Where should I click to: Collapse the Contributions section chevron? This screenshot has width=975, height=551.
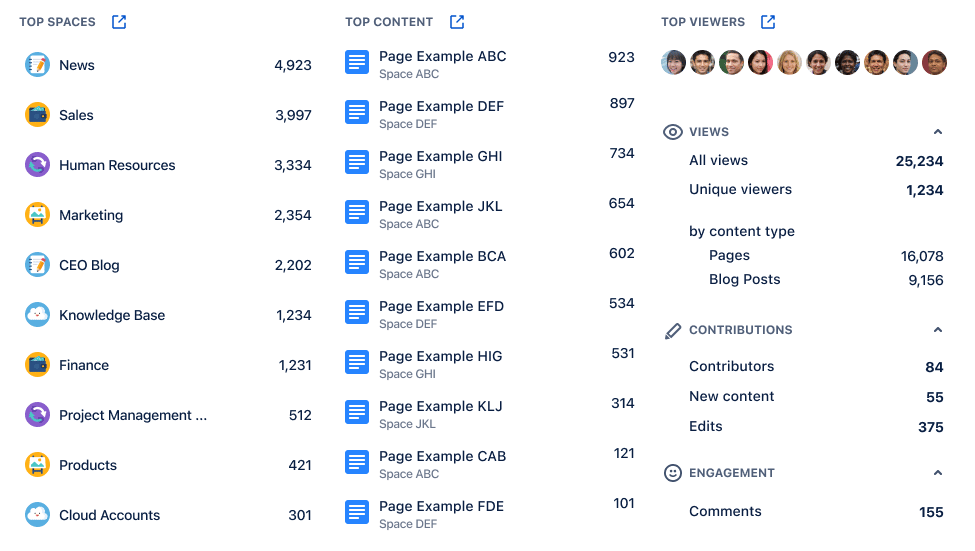tap(937, 330)
